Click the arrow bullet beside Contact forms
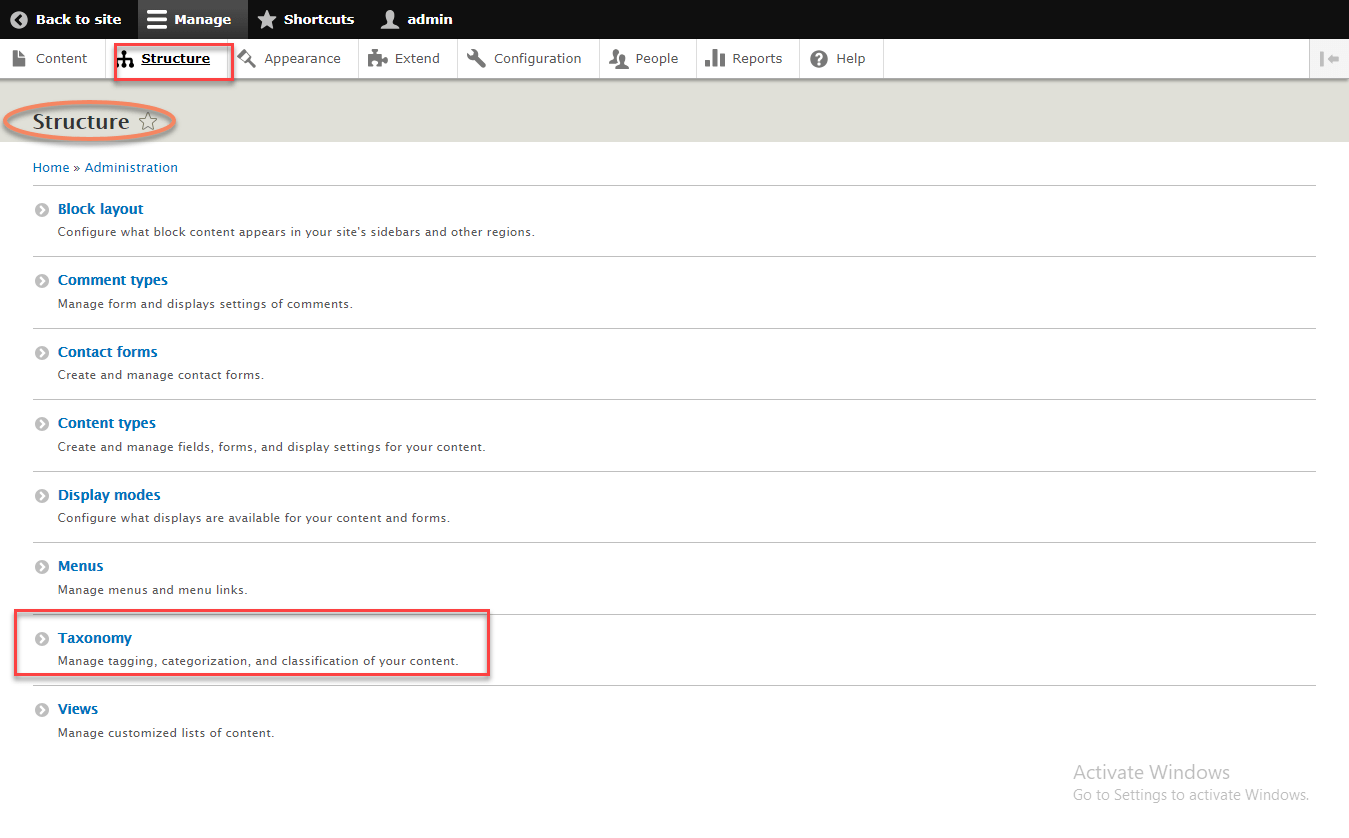This screenshot has width=1349, height=838. [x=42, y=353]
